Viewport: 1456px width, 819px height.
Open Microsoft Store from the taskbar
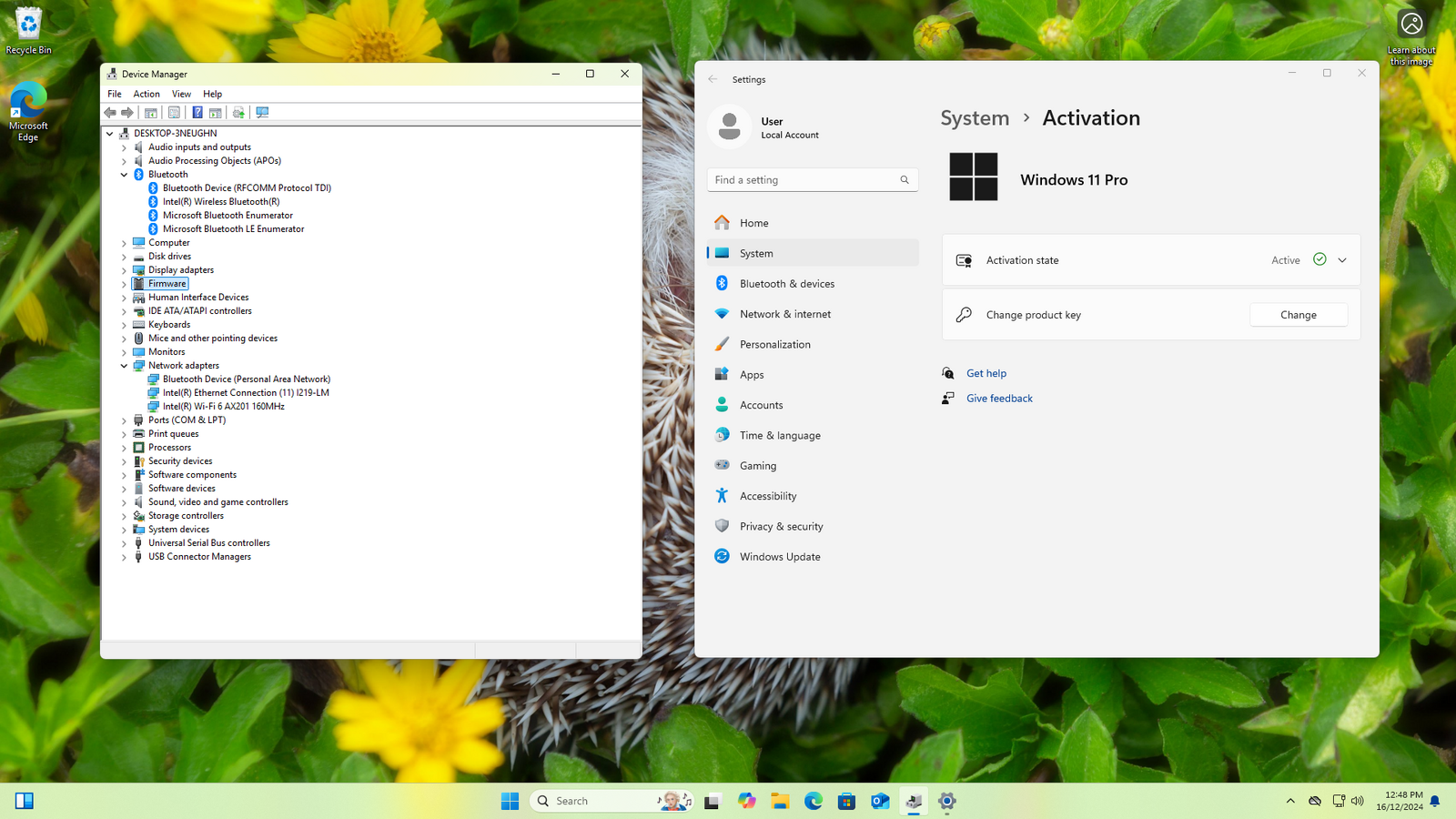[x=846, y=801]
